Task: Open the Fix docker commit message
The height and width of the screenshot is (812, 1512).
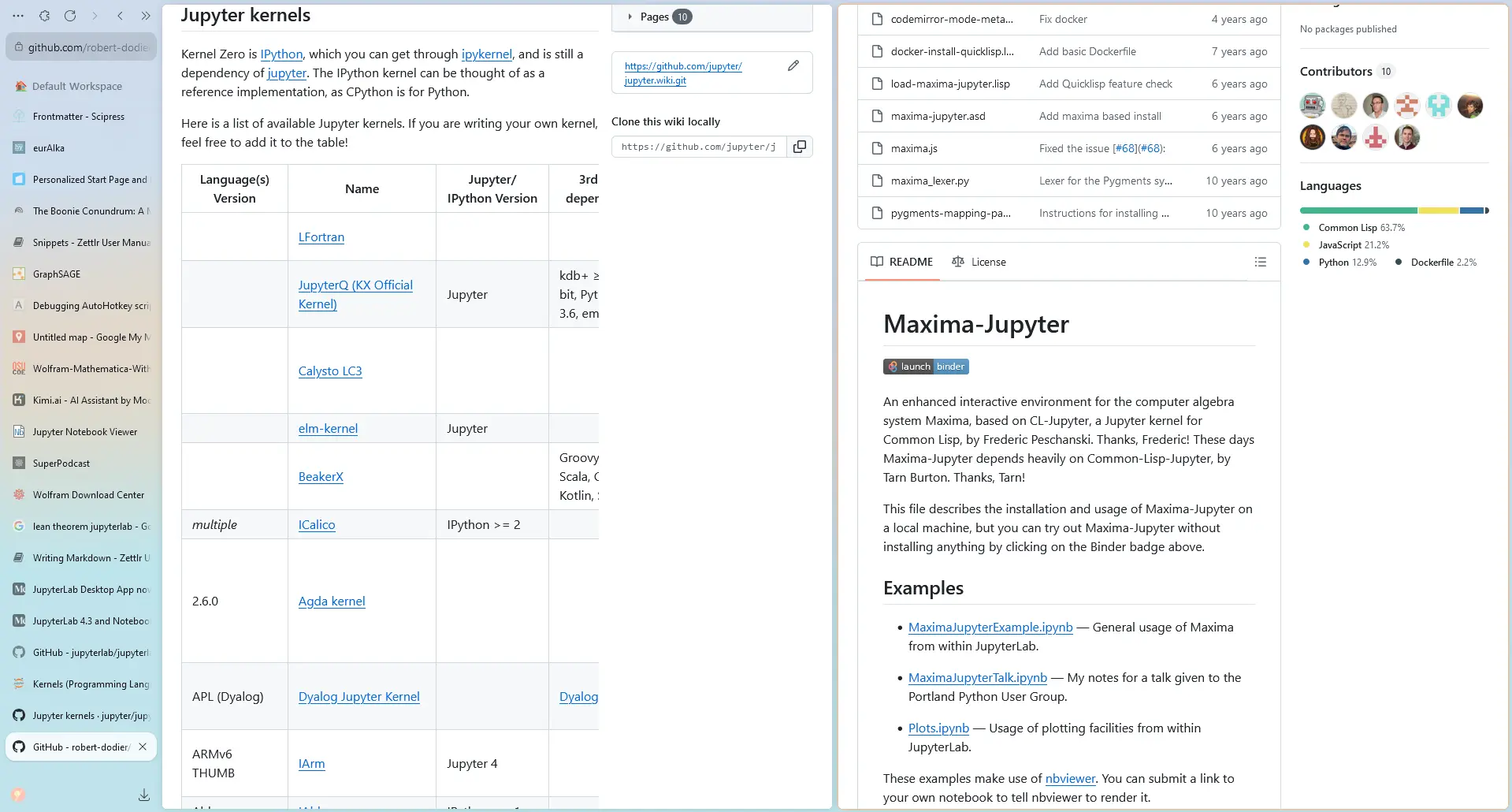Action: [x=1063, y=19]
